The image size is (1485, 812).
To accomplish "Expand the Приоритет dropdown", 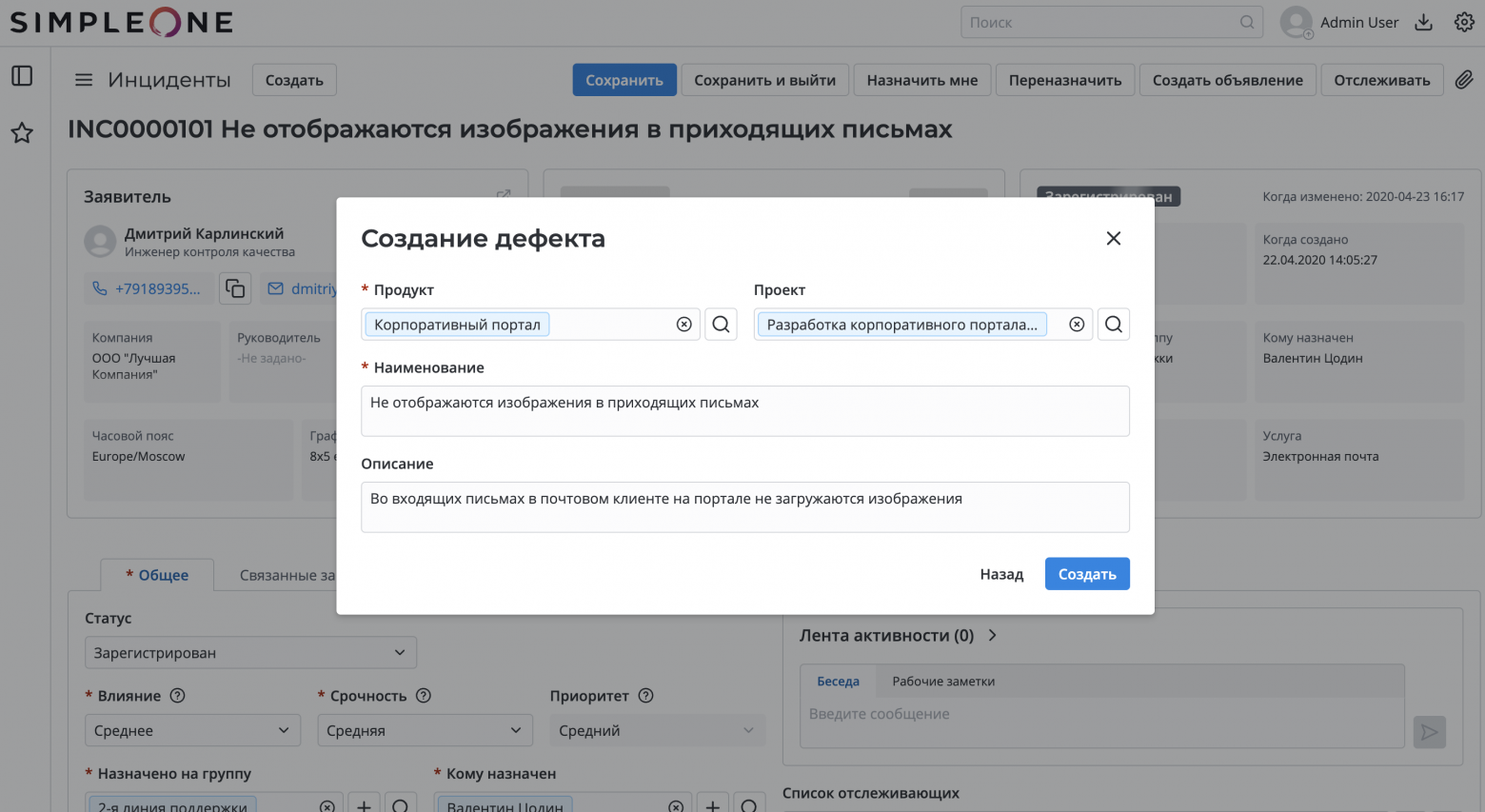I will point(657,729).
